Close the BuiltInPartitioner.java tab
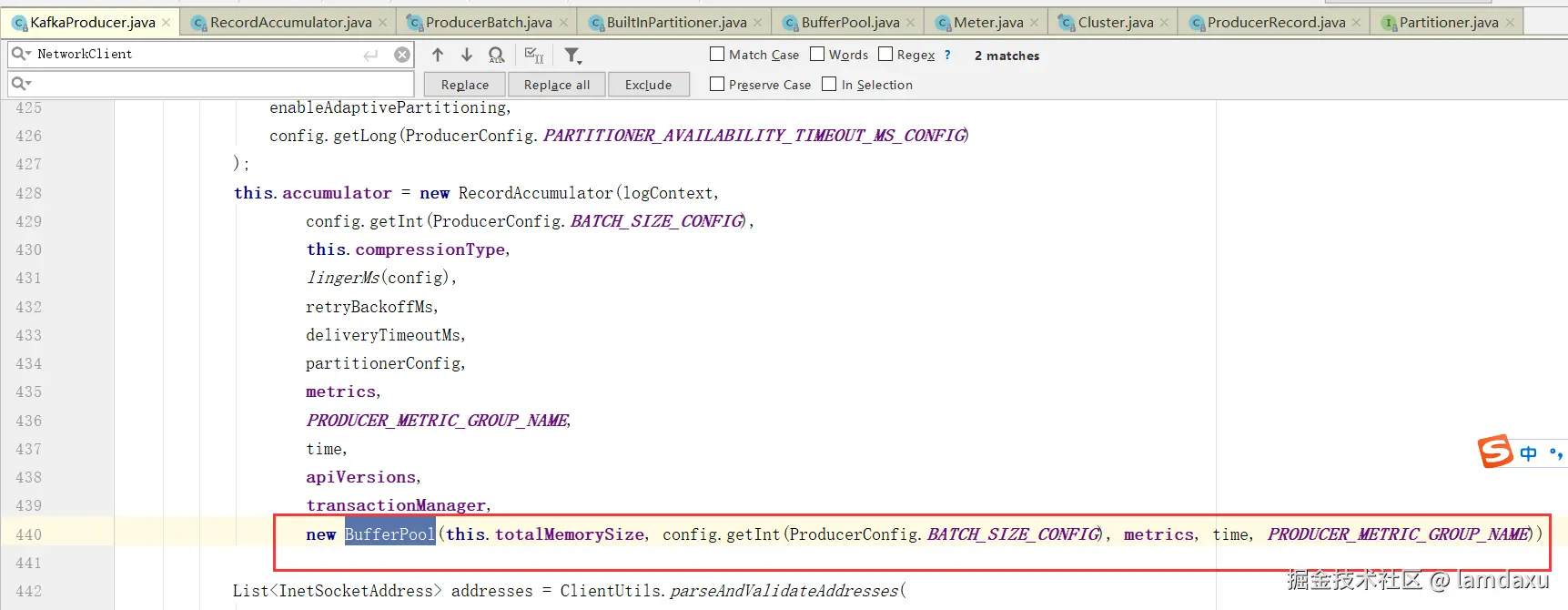 (x=757, y=23)
